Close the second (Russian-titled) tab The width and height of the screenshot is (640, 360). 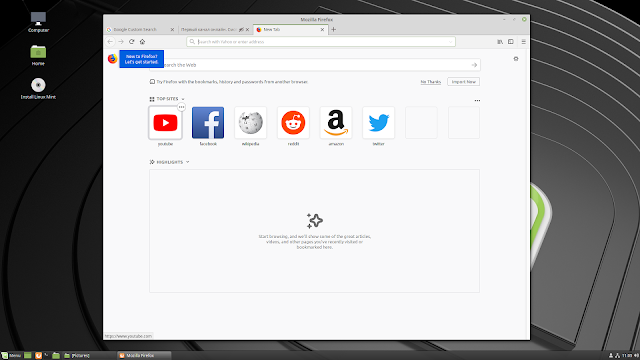click(x=247, y=29)
